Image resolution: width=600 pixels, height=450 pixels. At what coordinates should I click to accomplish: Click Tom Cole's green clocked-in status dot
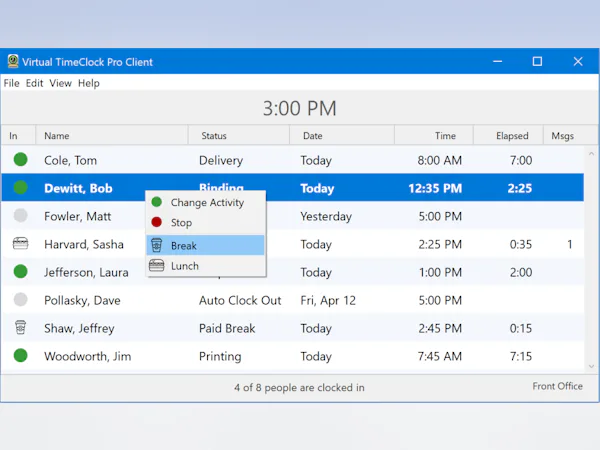click(20, 160)
